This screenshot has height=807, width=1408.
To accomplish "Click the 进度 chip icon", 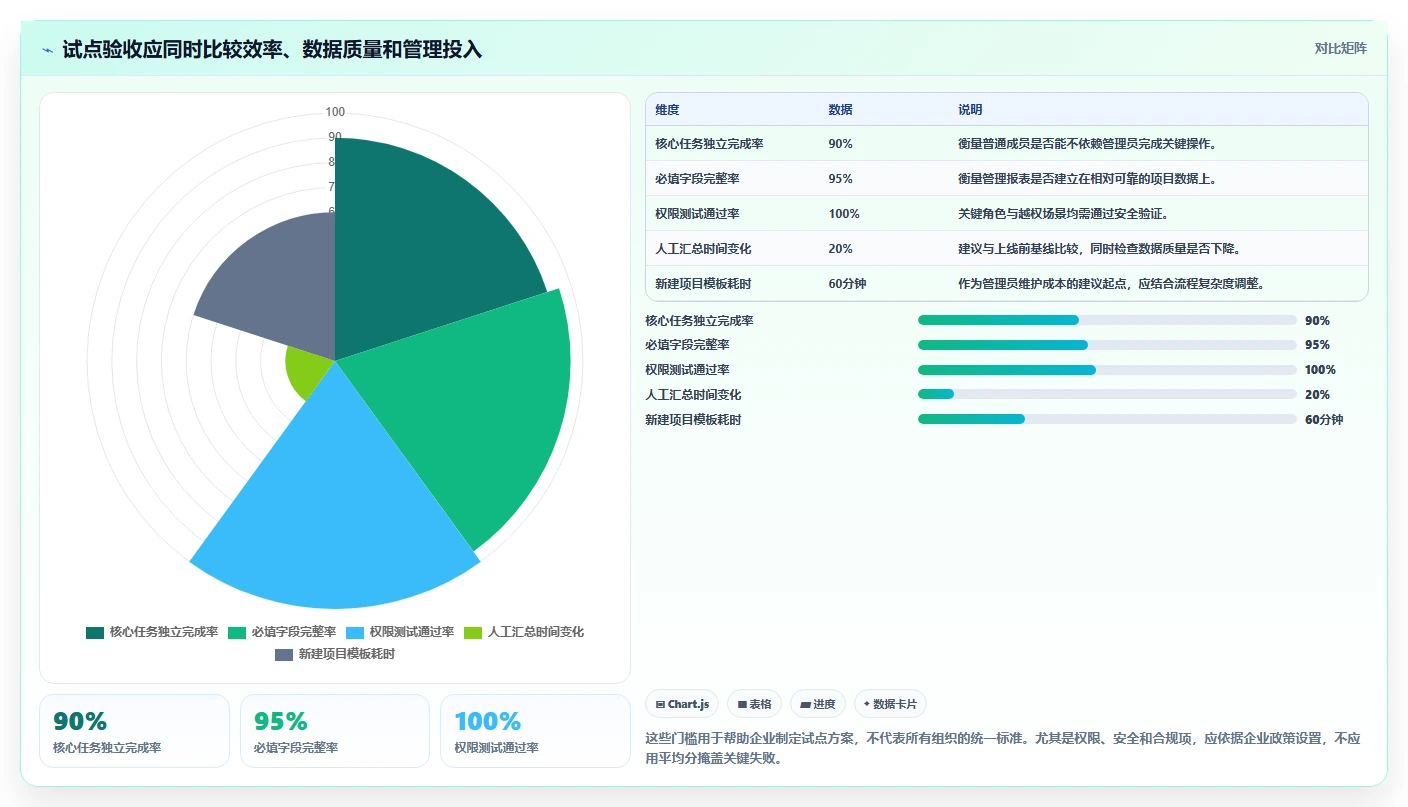I will [x=805, y=704].
